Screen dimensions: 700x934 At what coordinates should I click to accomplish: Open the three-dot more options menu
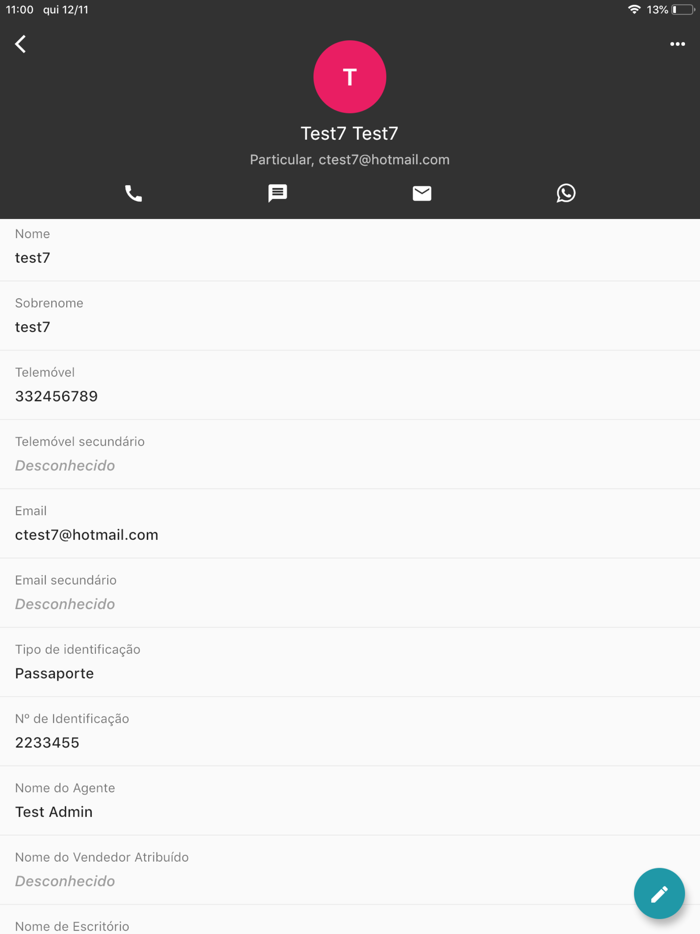click(x=677, y=44)
